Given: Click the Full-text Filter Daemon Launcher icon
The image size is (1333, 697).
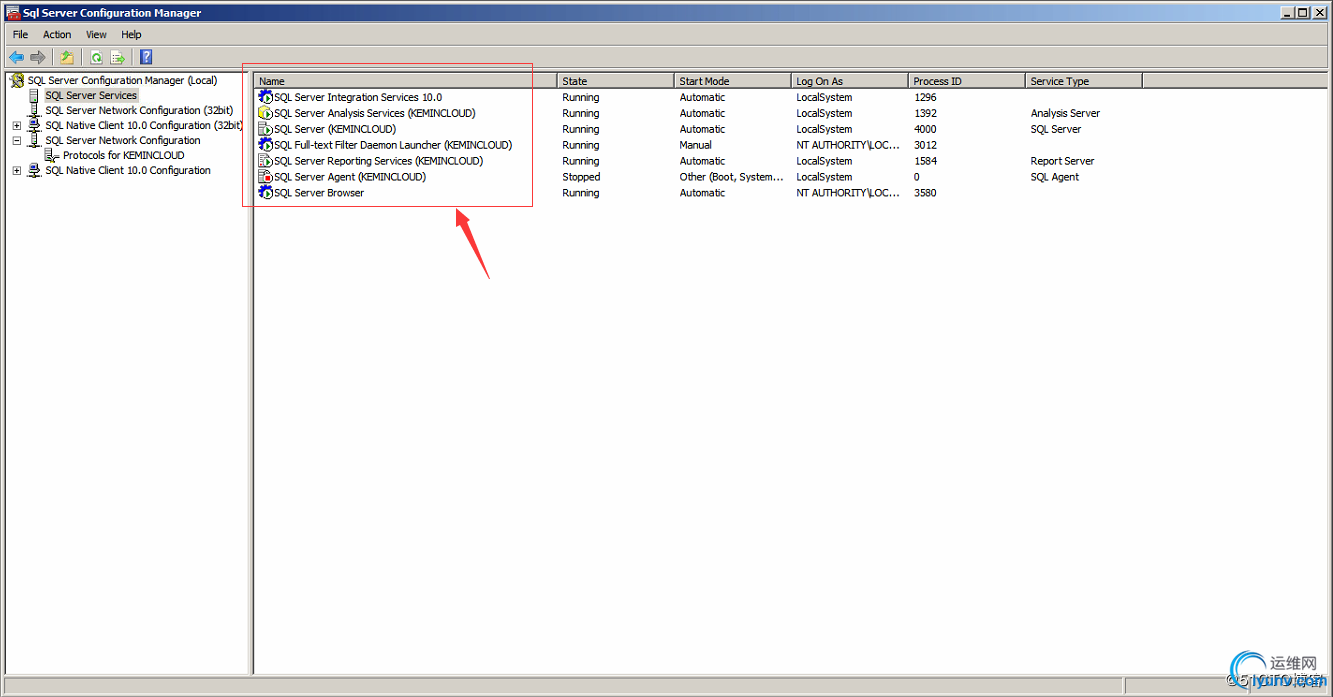Looking at the screenshot, I should [266, 145].
